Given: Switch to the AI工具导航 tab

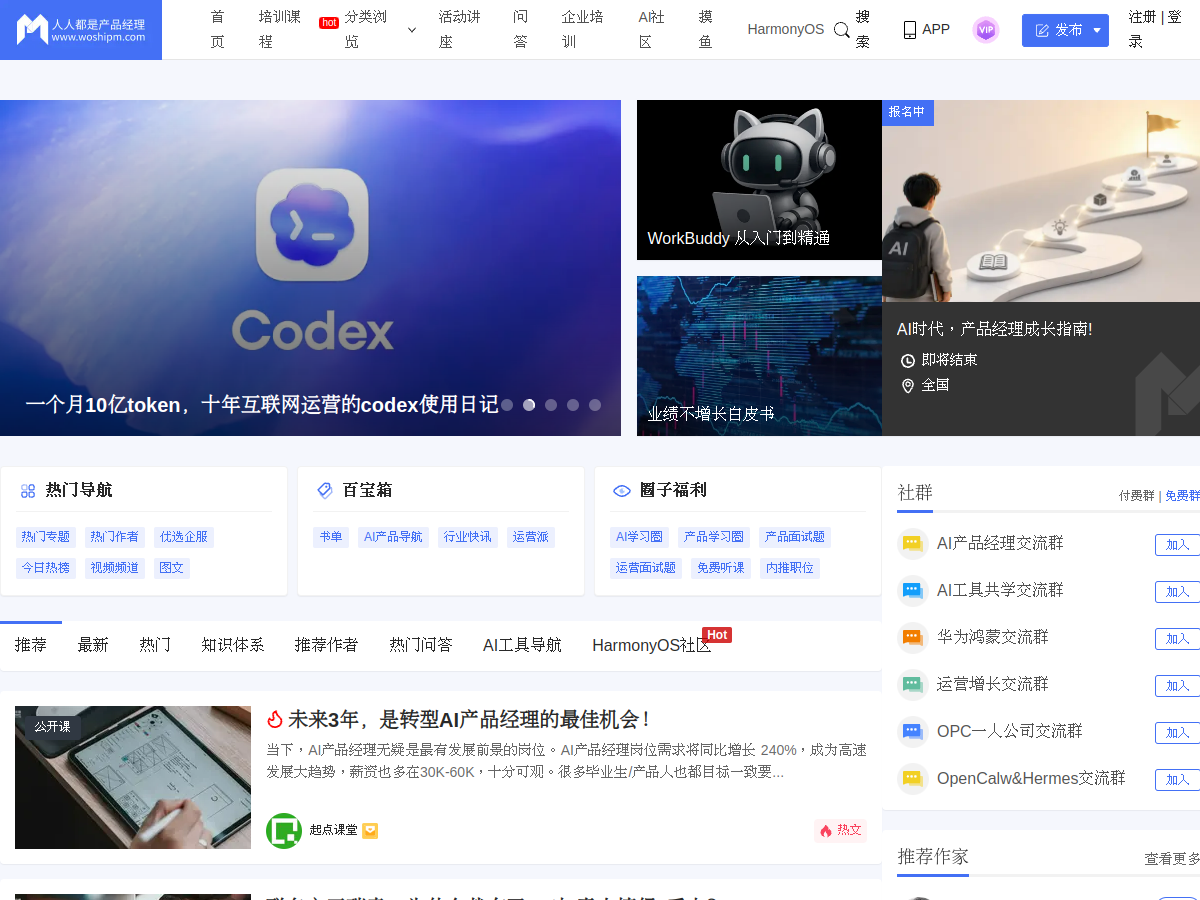Looking at the screenshot, I should coord(522,645).
